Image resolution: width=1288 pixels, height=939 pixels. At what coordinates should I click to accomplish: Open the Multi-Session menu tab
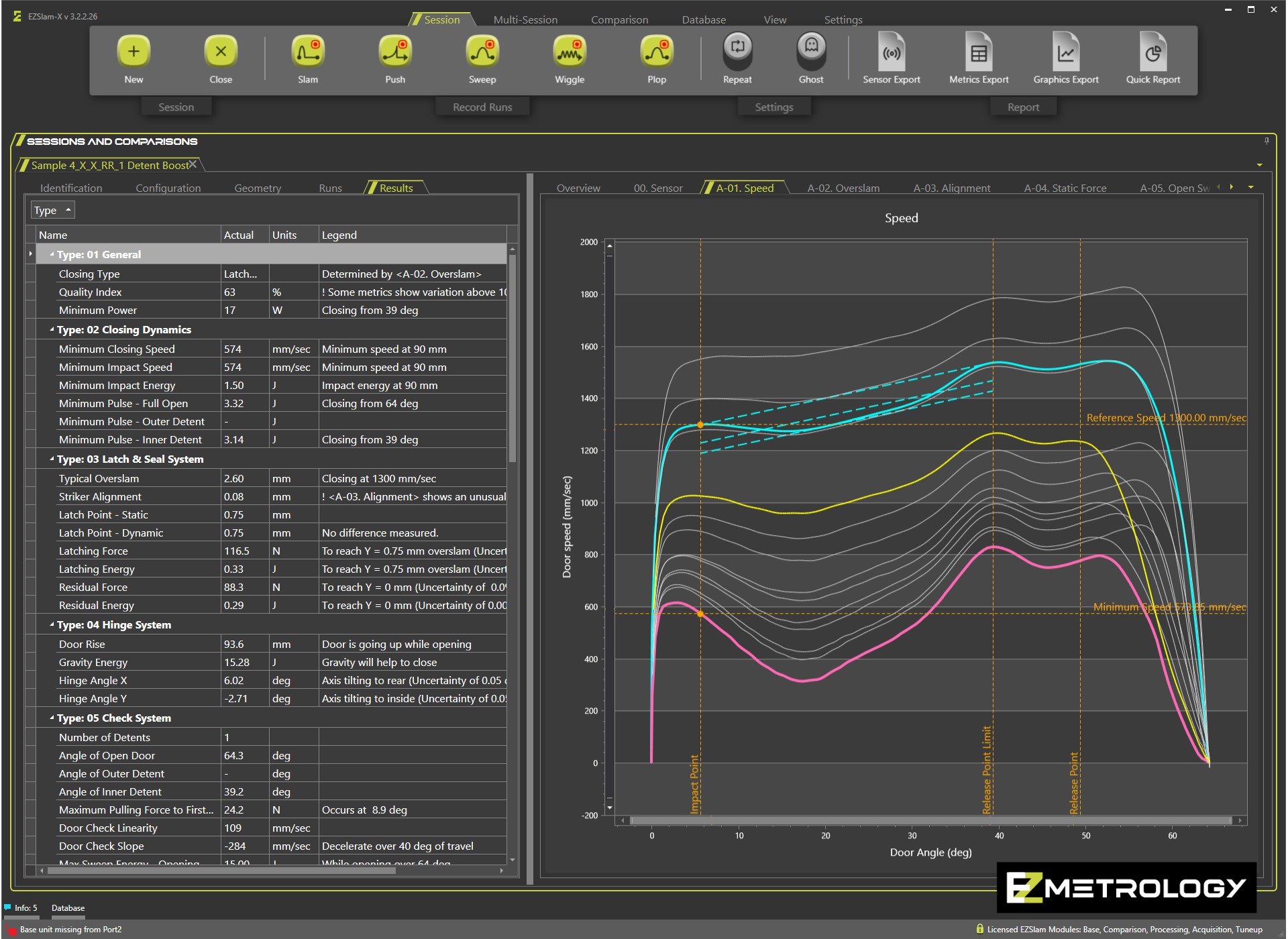(x=525, y=19)
